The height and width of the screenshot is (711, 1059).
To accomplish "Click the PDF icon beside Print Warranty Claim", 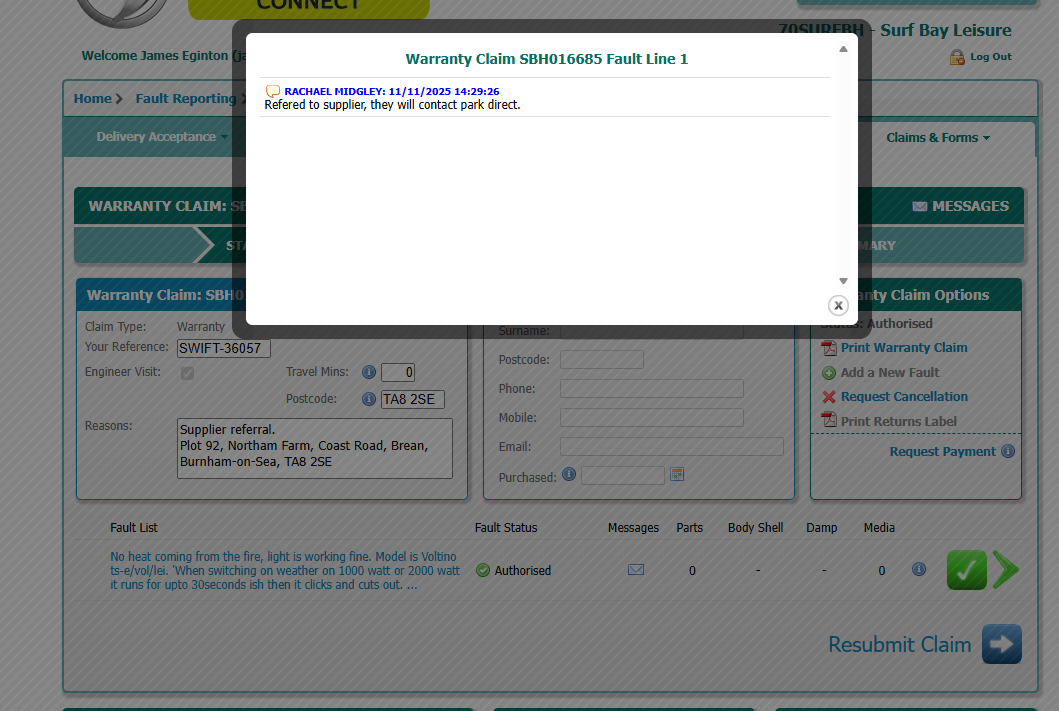I will pos(829,348).
